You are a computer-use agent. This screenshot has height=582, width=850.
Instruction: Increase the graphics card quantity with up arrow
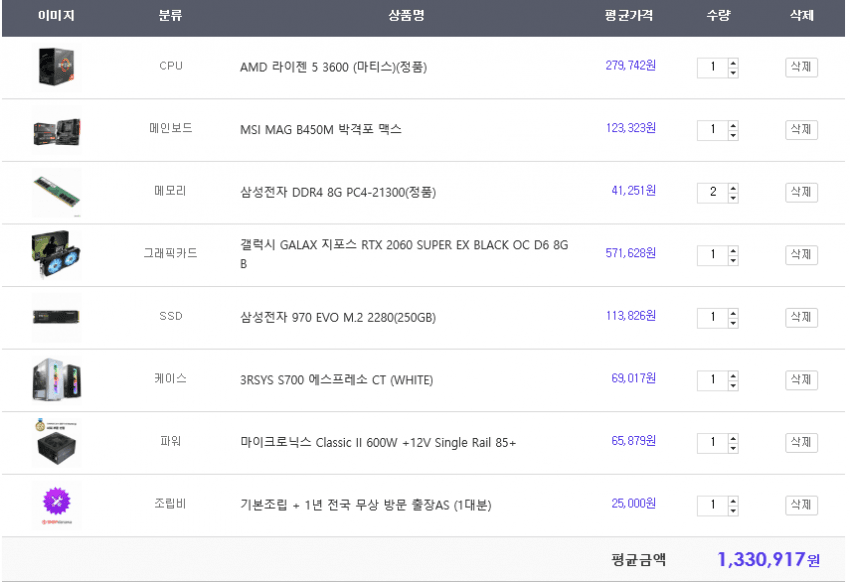pyautogui.click(x=733, y=250)
